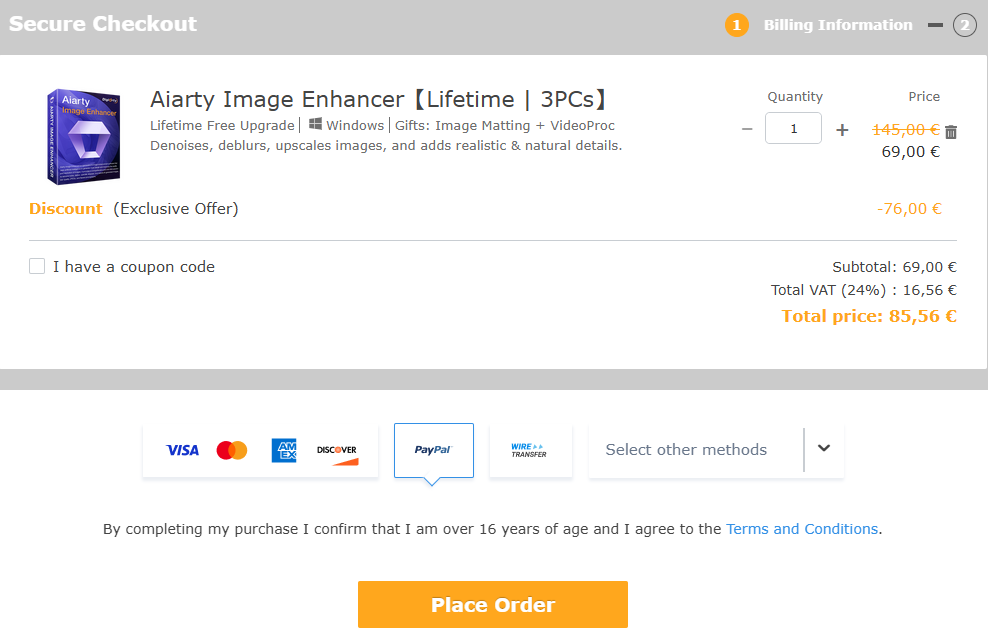Viewport: 988px width, 639px height.
Task: Decrease quantity with the minus button
Action: click(x=747, y=129)
